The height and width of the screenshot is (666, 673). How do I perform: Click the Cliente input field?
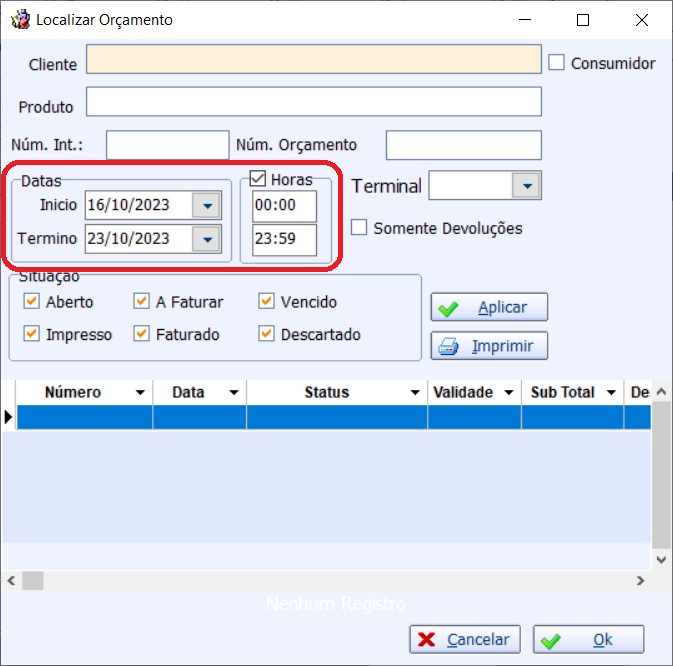(314, 60)
